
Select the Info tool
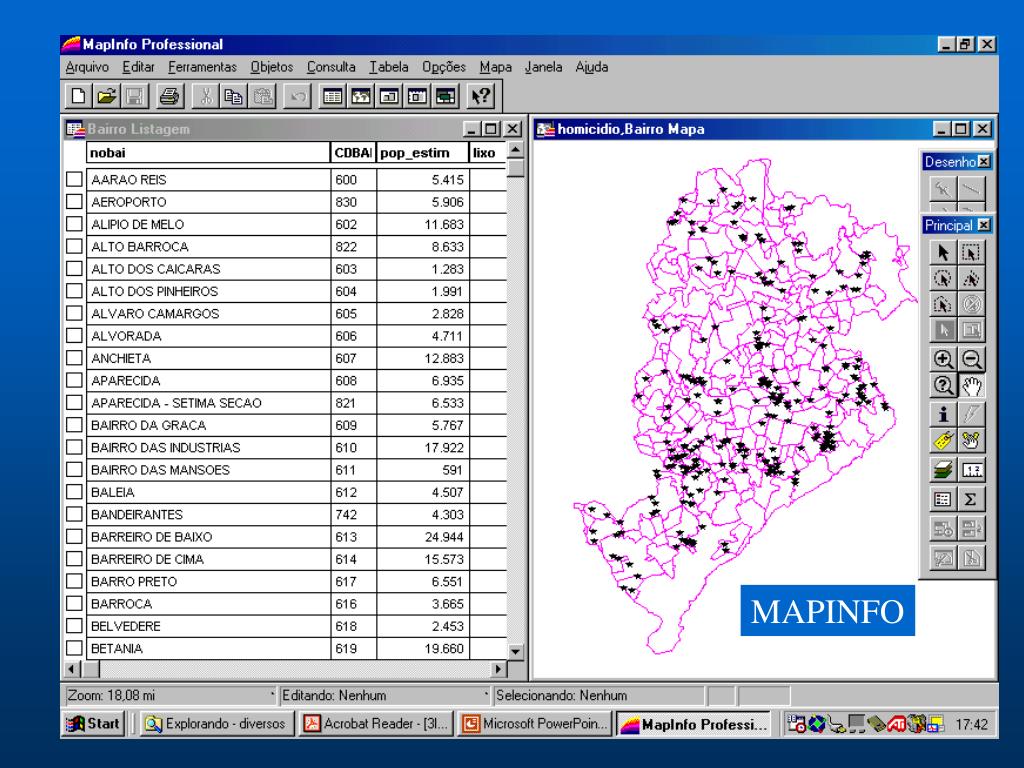942,414
